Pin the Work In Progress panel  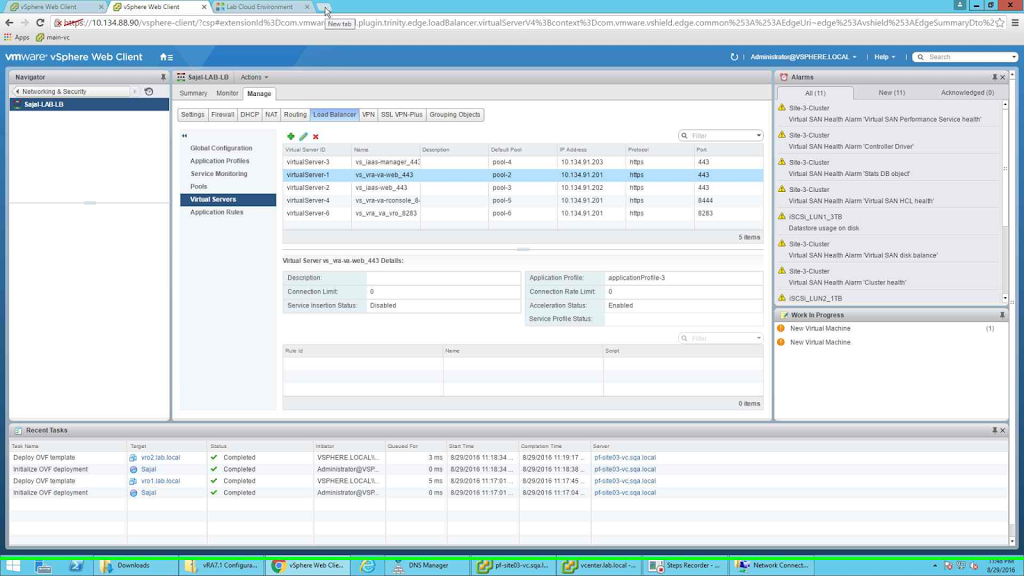click(1002, 315)
